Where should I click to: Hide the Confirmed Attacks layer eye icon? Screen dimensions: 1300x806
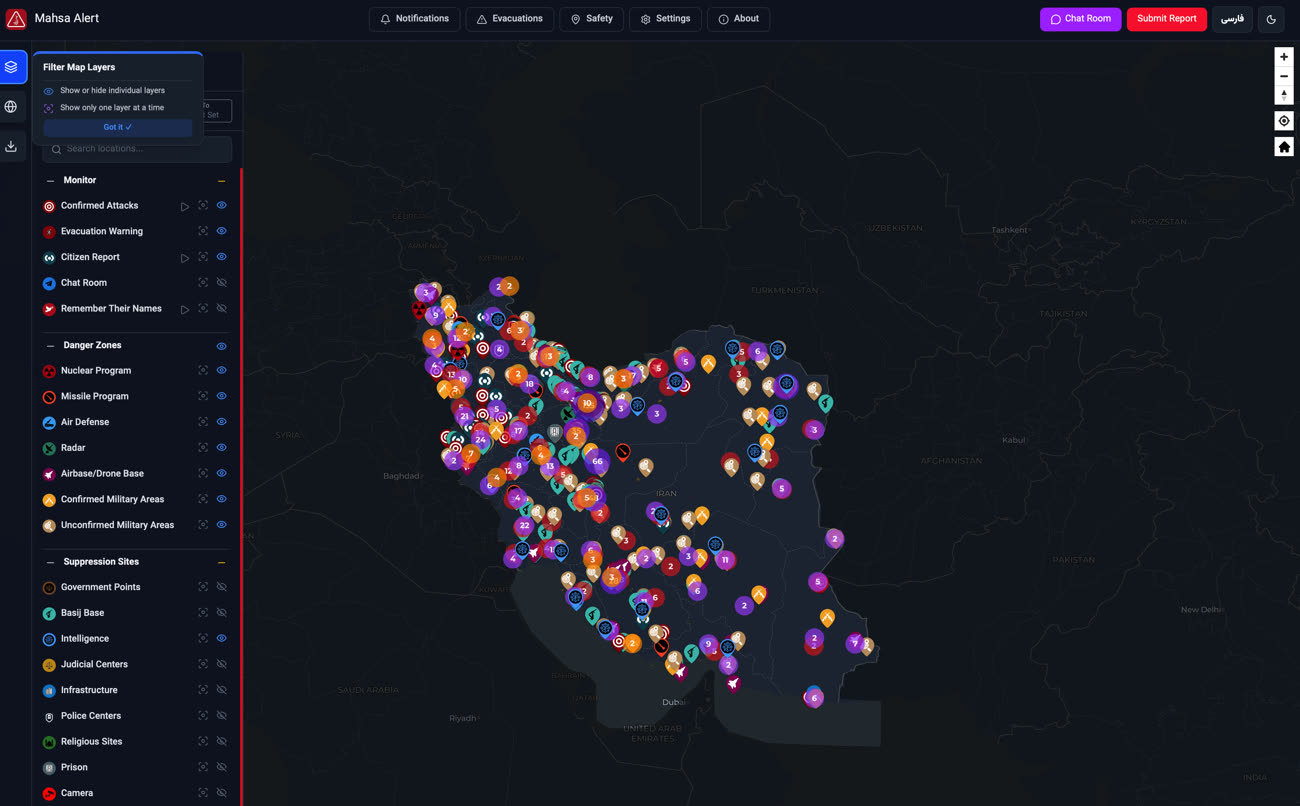click(222, 206)
